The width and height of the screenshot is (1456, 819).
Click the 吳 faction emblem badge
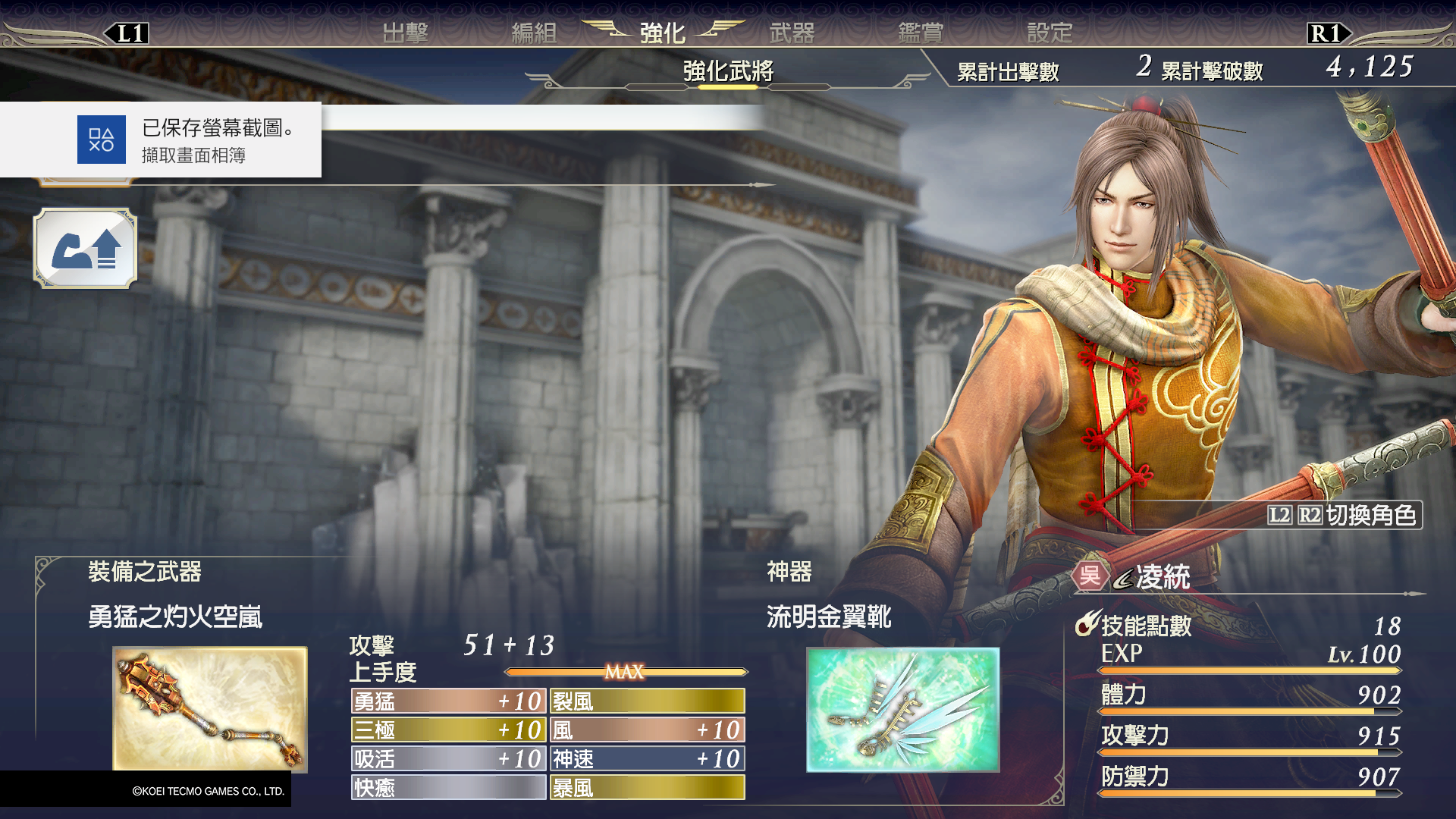pos(1090,576)
